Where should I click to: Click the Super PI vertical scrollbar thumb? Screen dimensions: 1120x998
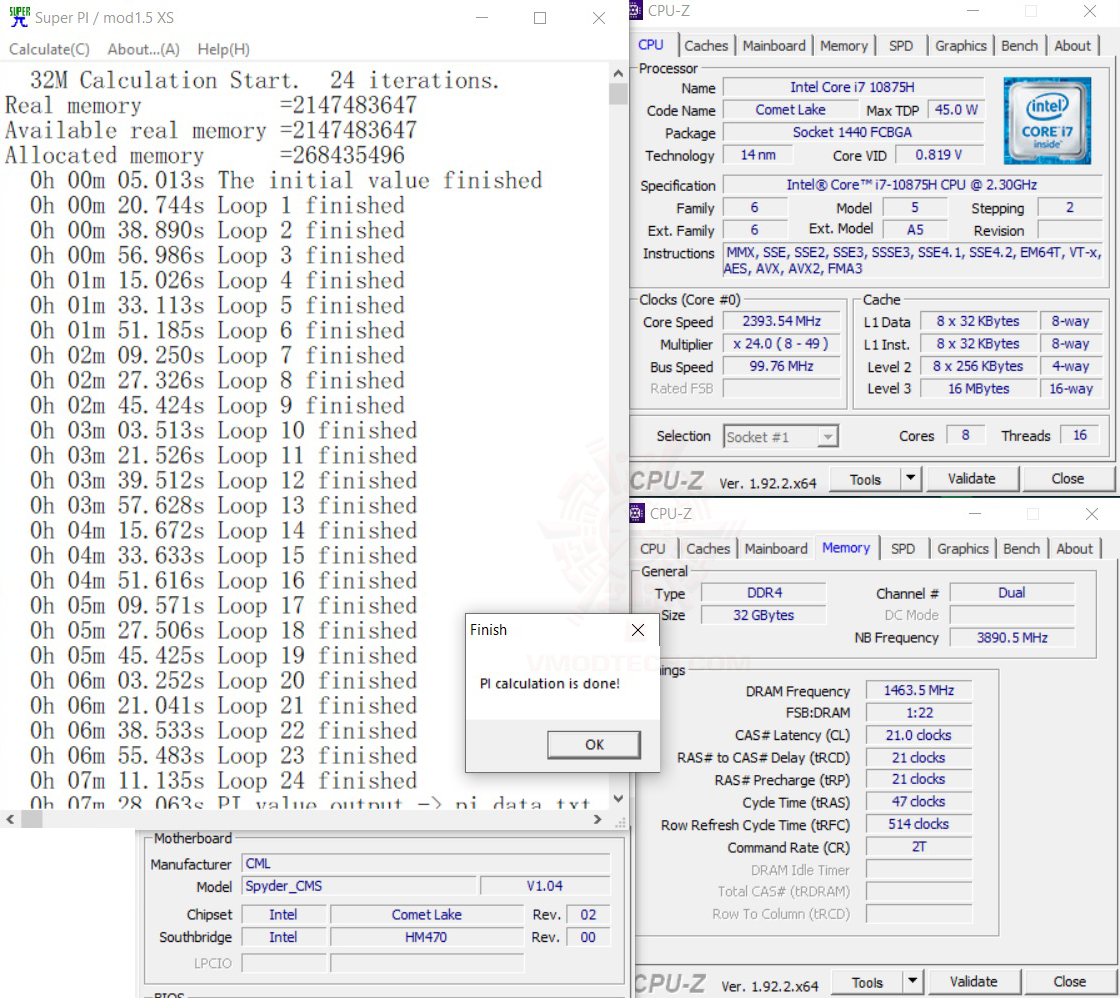(619, 94)
